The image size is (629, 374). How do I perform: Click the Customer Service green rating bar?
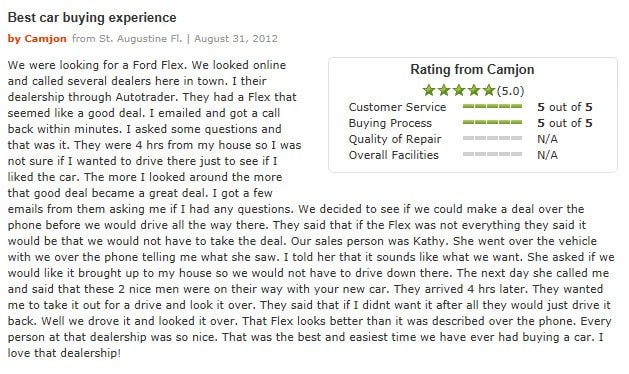pos(492,106)
